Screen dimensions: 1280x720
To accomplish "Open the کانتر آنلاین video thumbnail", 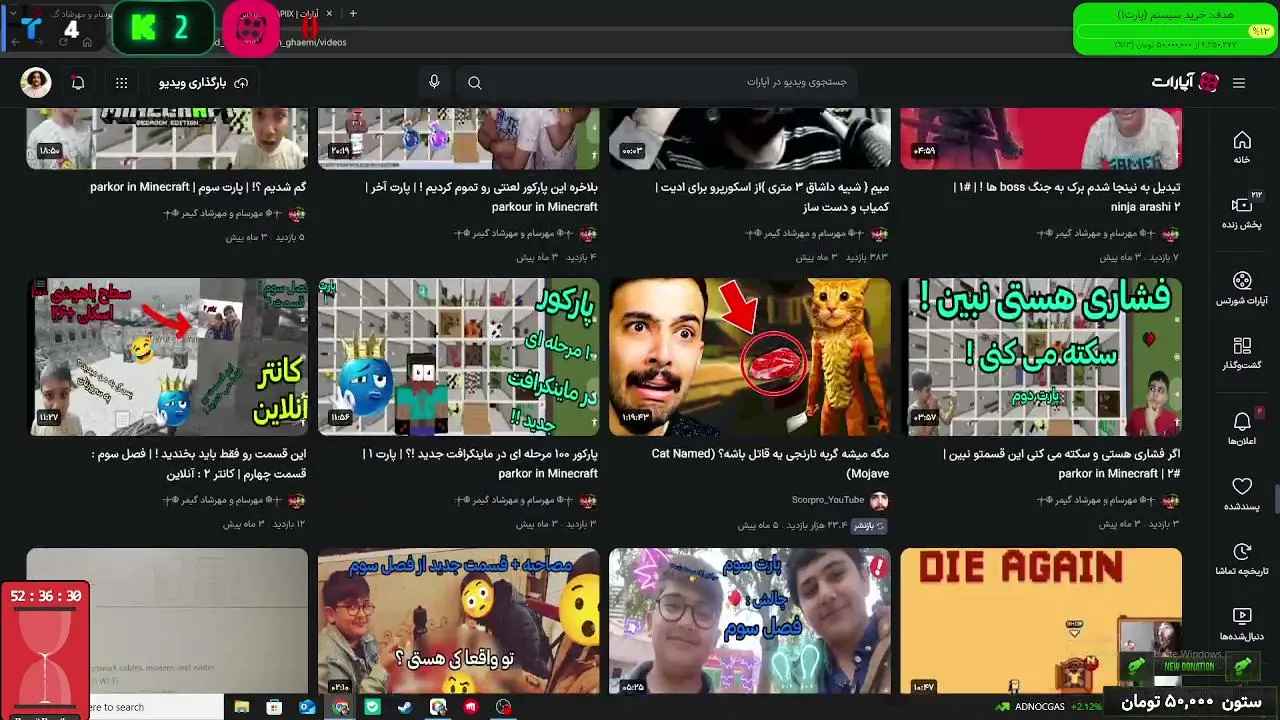I will [x=167, y=357].
